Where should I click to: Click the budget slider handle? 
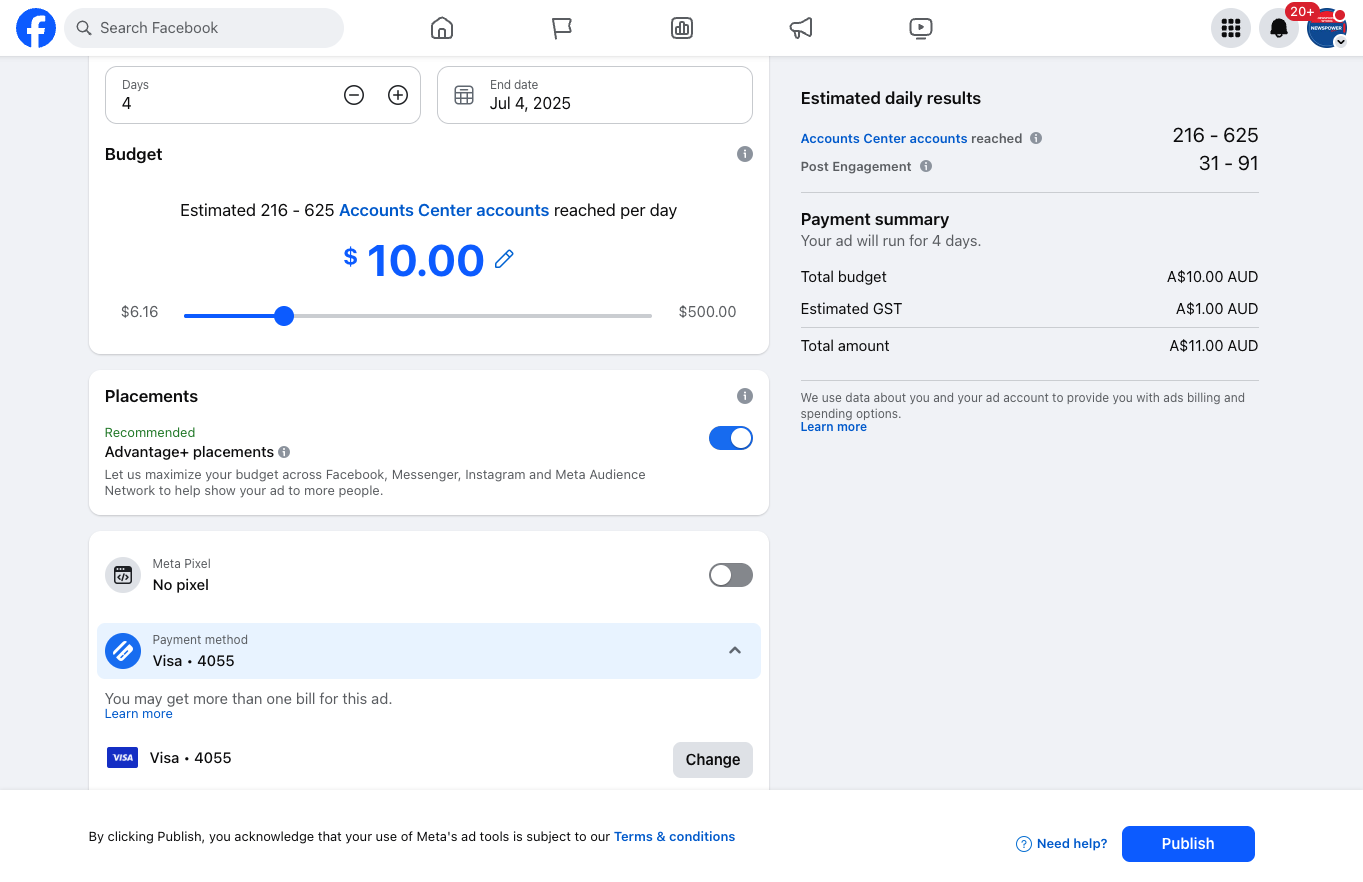[x=284, y=316]
